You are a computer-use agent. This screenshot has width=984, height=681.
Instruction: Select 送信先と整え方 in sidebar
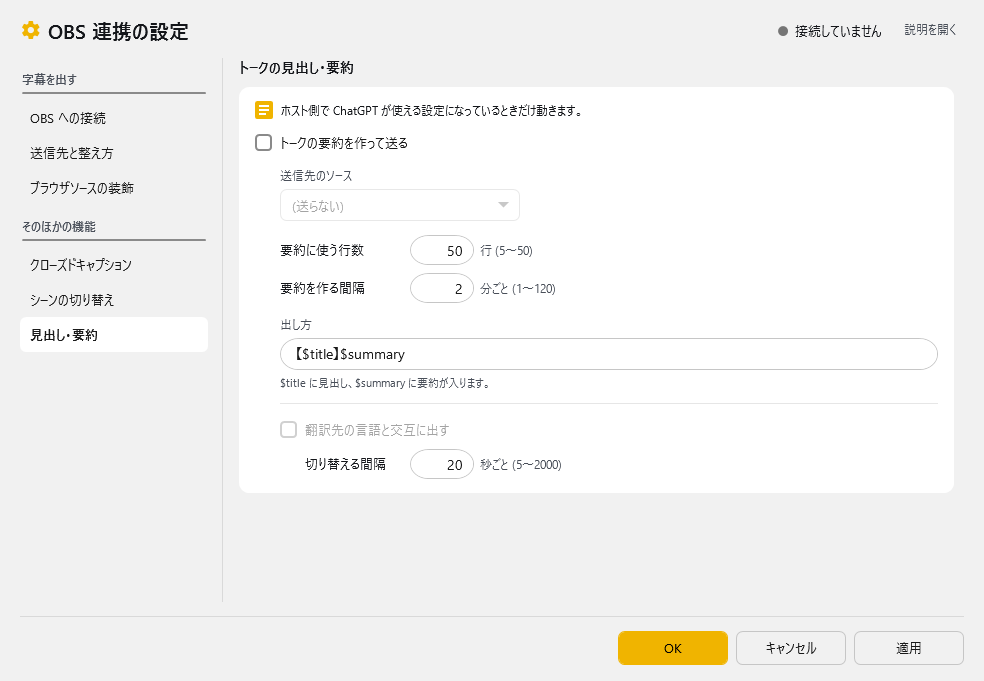point(114,153)
